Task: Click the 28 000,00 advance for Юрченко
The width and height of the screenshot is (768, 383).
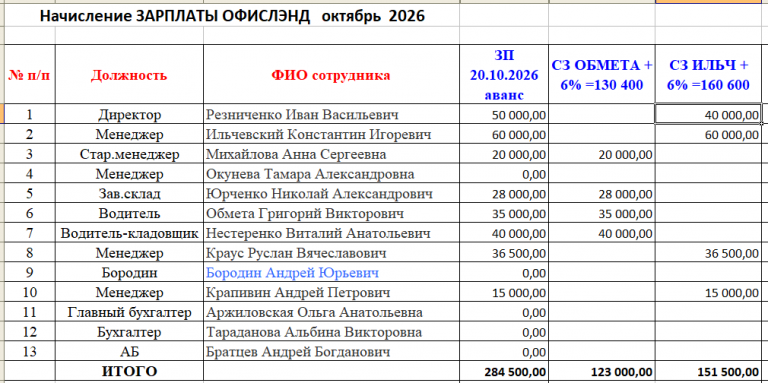Action: [x=504, y=194]
